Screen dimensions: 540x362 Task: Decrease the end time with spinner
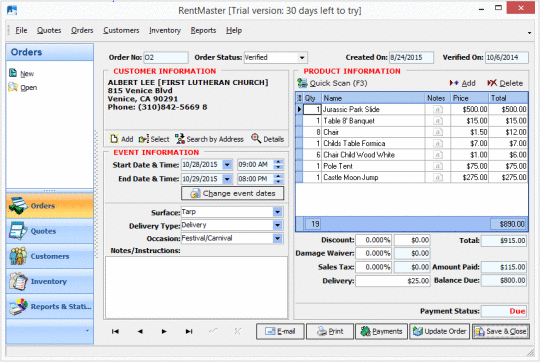(278, 182)
